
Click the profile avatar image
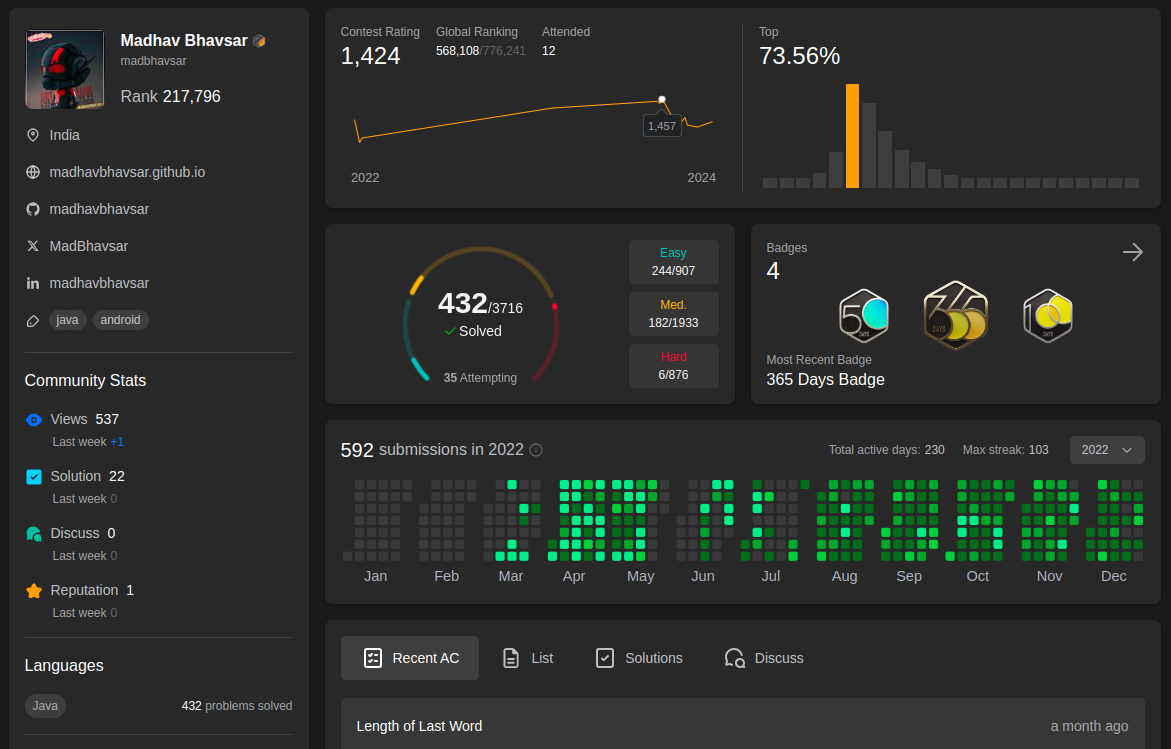click(64, 69)
